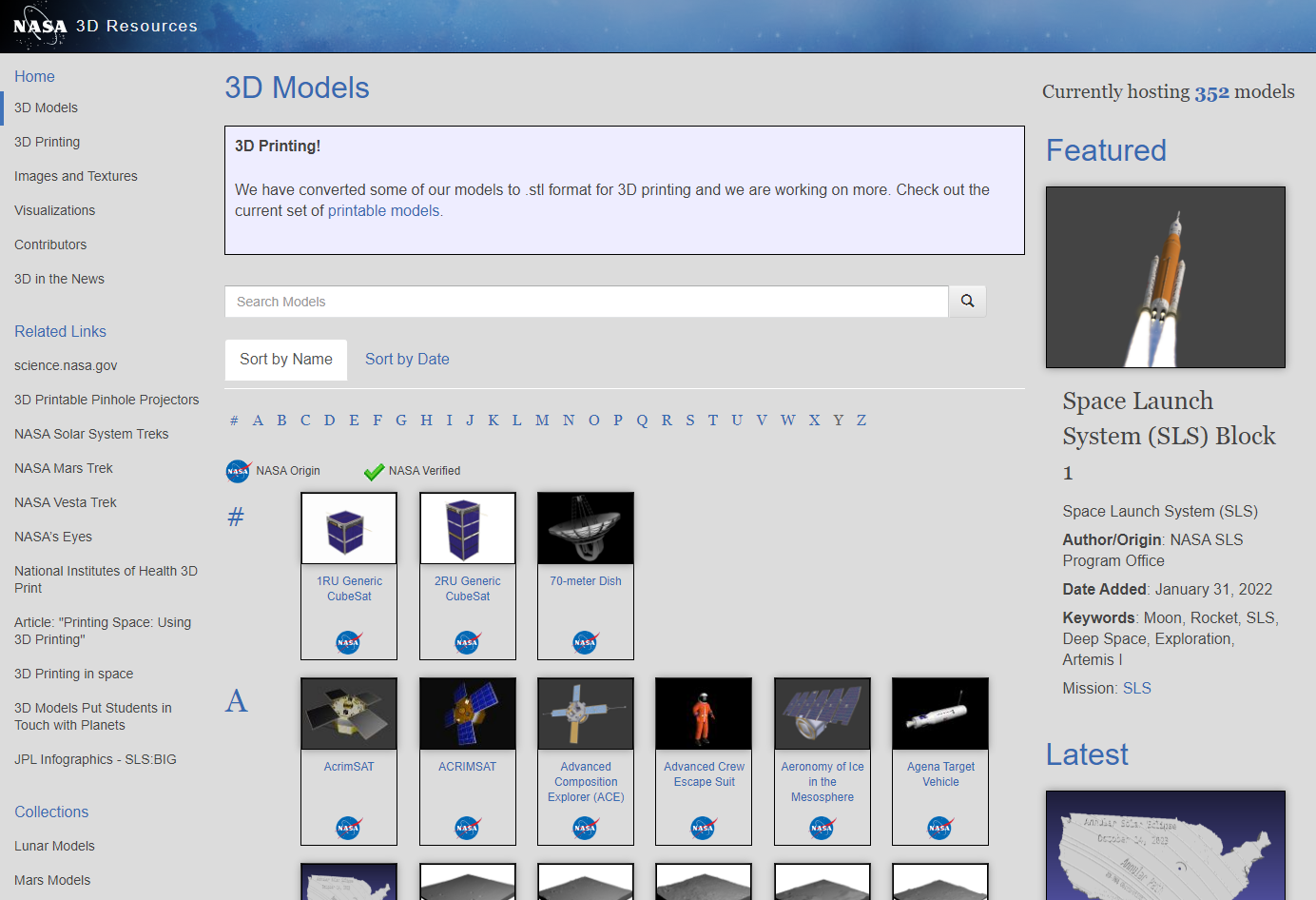Navigate to Images and Textures
This screenshot has width=1316, height=900.
[x=75, y=176]
